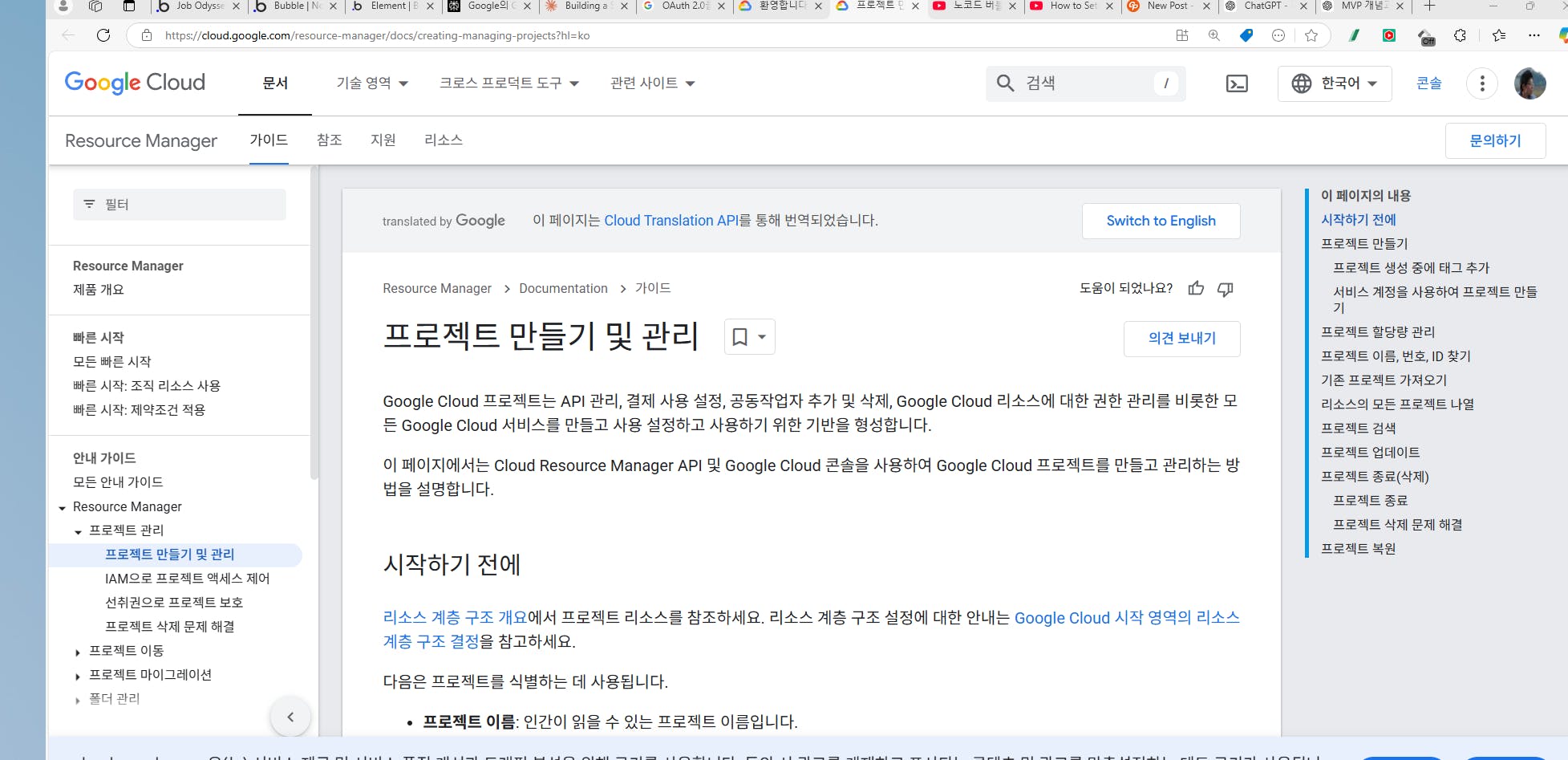Click in the 필터 filter field
The height and width of the screenshot is (760, 1568).
180,205
